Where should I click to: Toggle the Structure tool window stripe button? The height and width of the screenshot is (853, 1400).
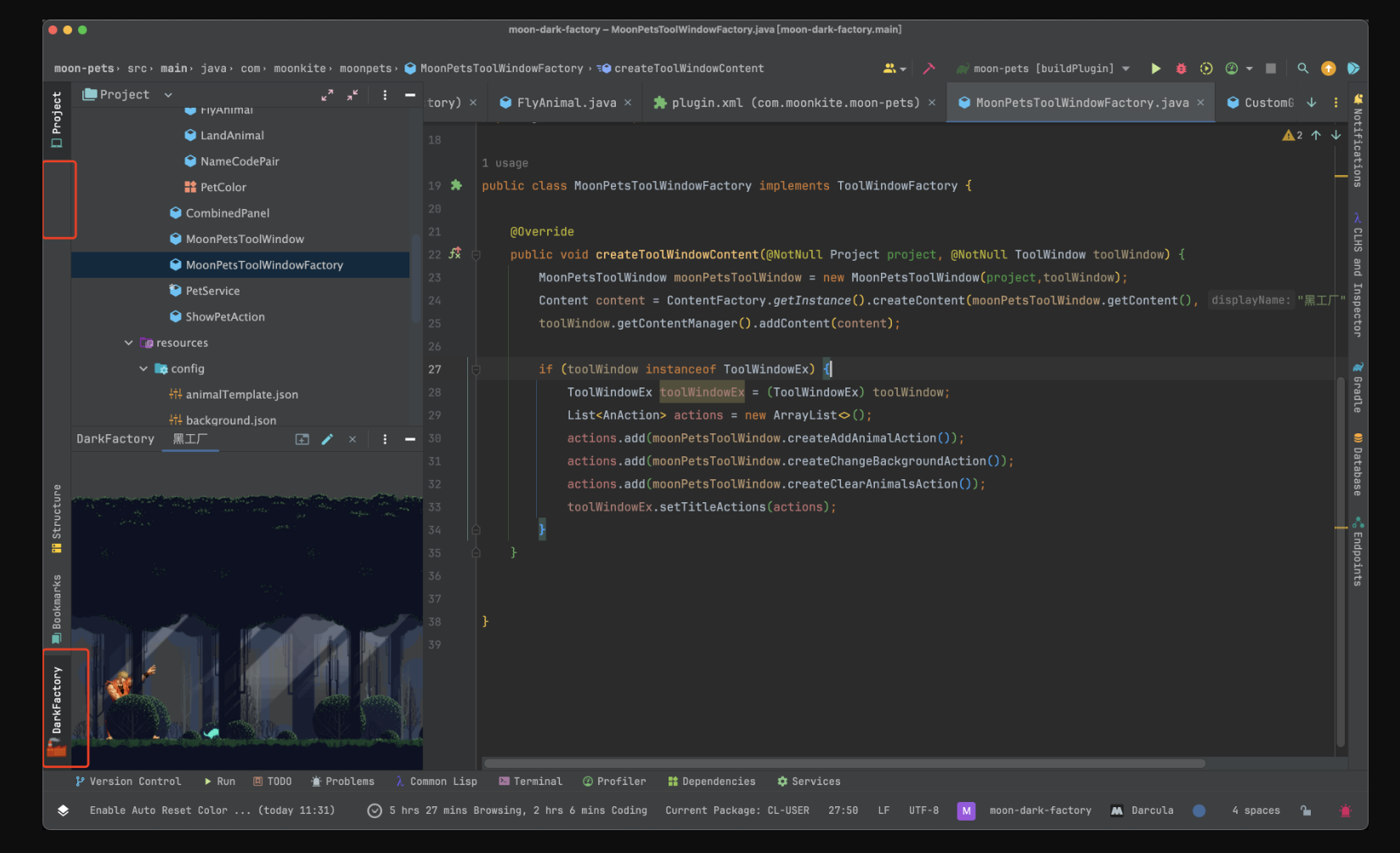(57, 518)
